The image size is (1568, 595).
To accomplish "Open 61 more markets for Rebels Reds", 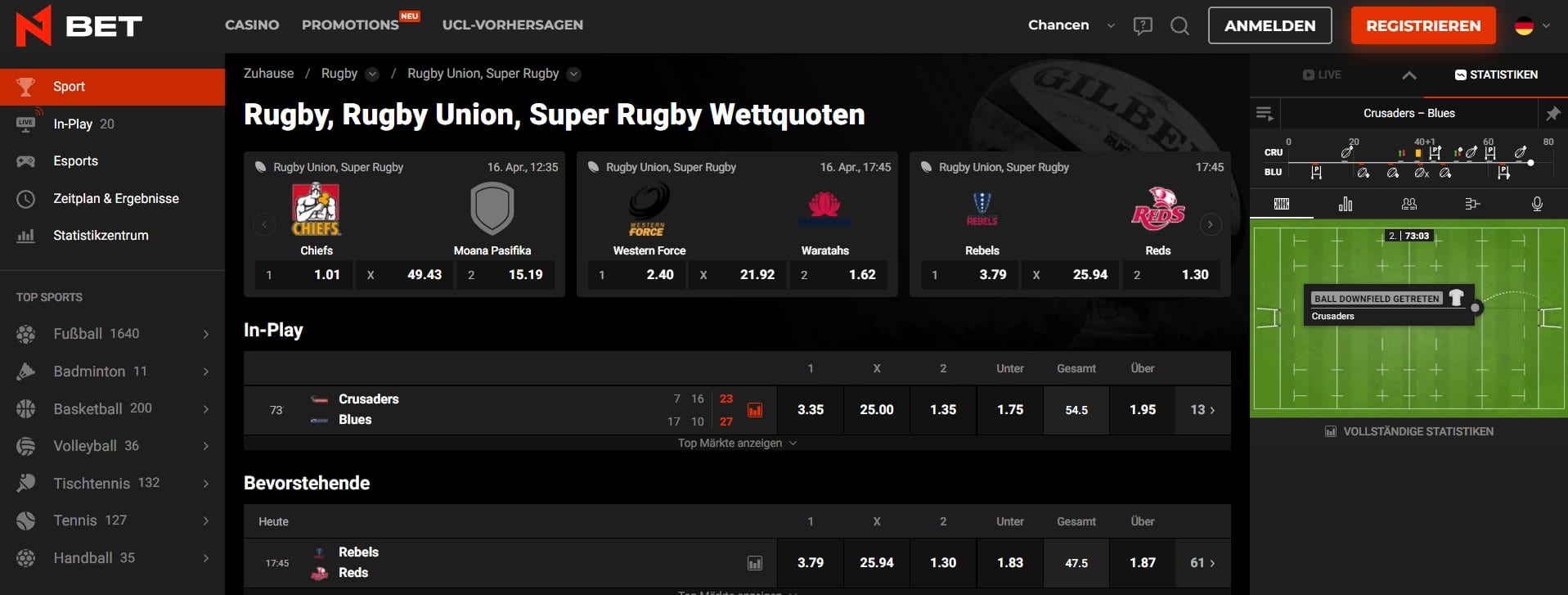I will pyautogui.click(x=1202, y=563).
